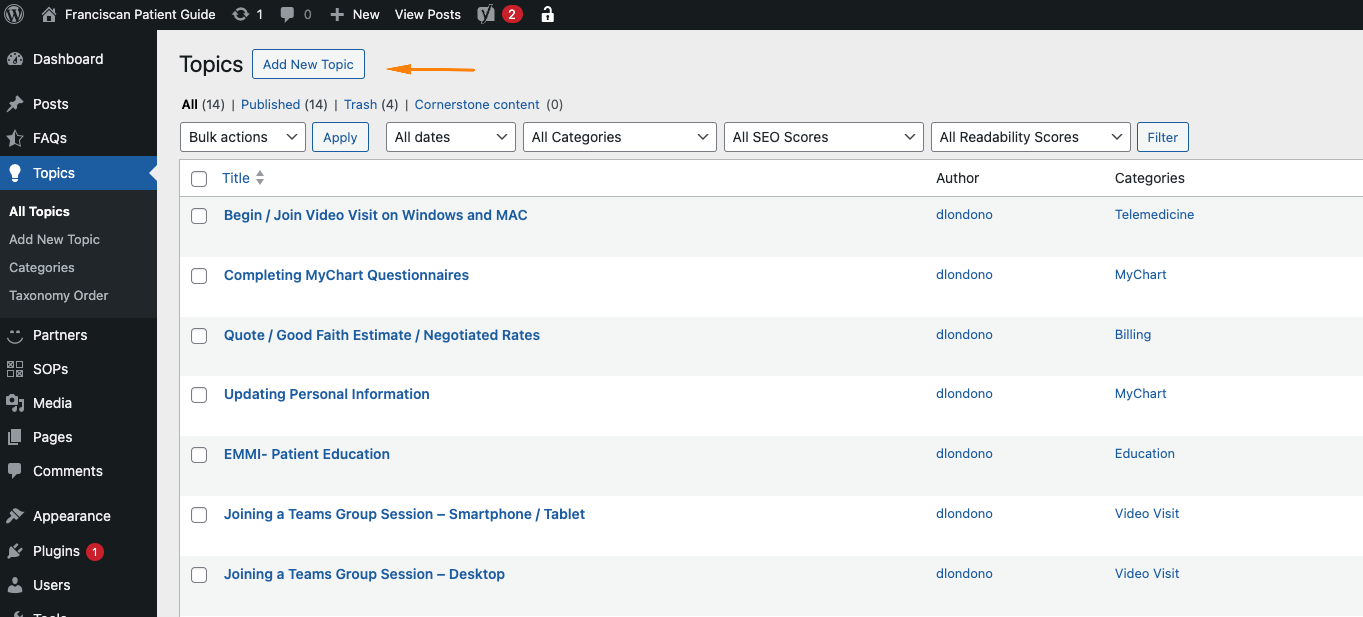Click the padlock icon in admin bar
Image resolution: width=1363 pixels, height=617 pixels.
pyautogui.click(x=547, y=14)
